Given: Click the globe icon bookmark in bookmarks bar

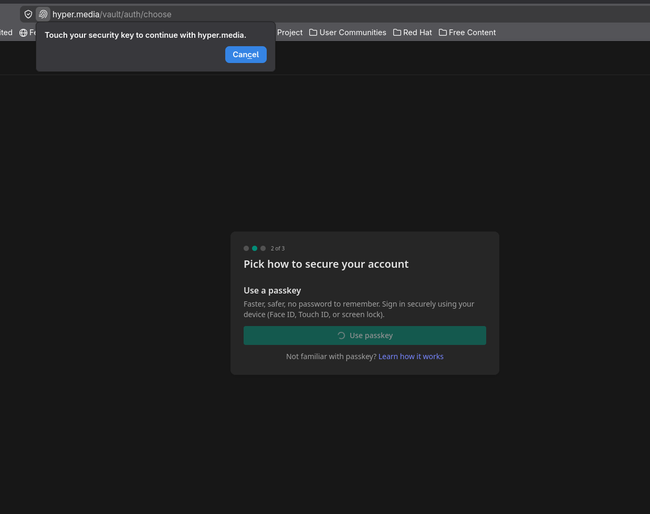Looking at the screenshot, I should [x=24, y=32].
